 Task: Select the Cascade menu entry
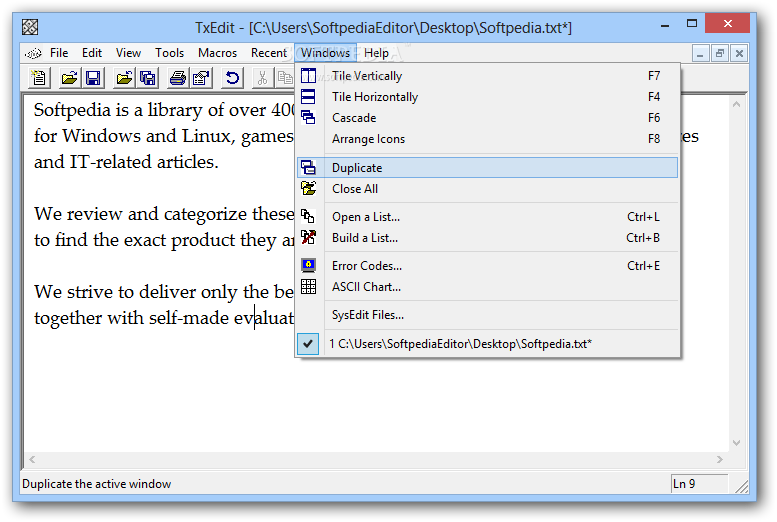pyautogui.click(x=488, y=117)
